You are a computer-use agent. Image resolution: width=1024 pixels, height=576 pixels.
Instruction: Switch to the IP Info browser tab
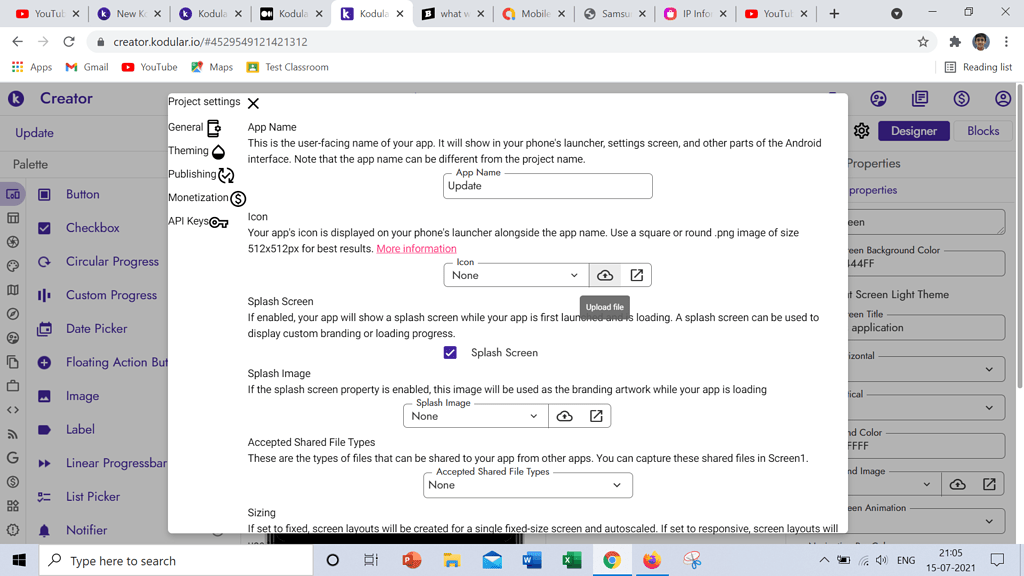[695, 14]
